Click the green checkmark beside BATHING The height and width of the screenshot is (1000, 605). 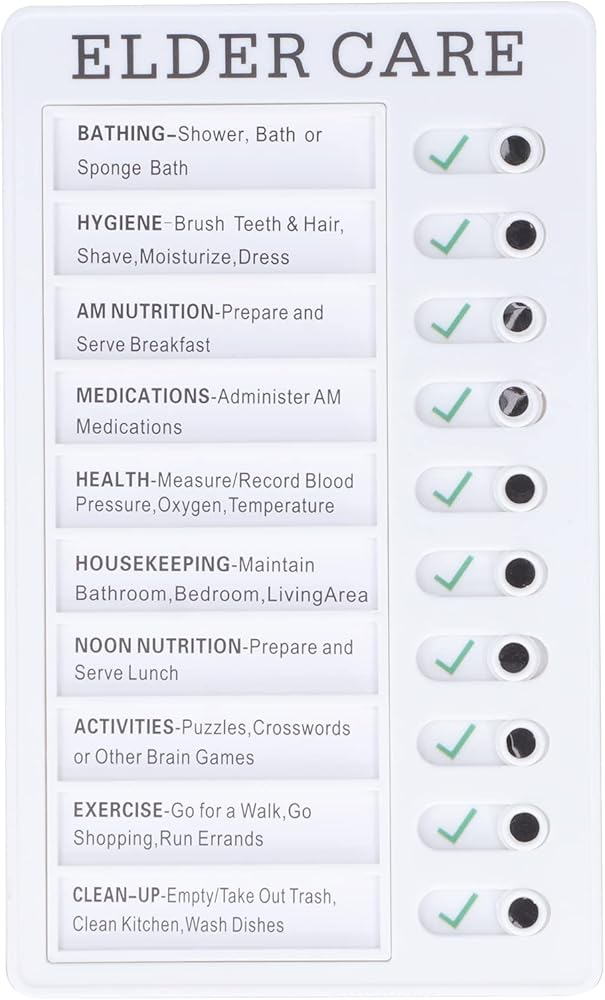[x=449, y=152]
